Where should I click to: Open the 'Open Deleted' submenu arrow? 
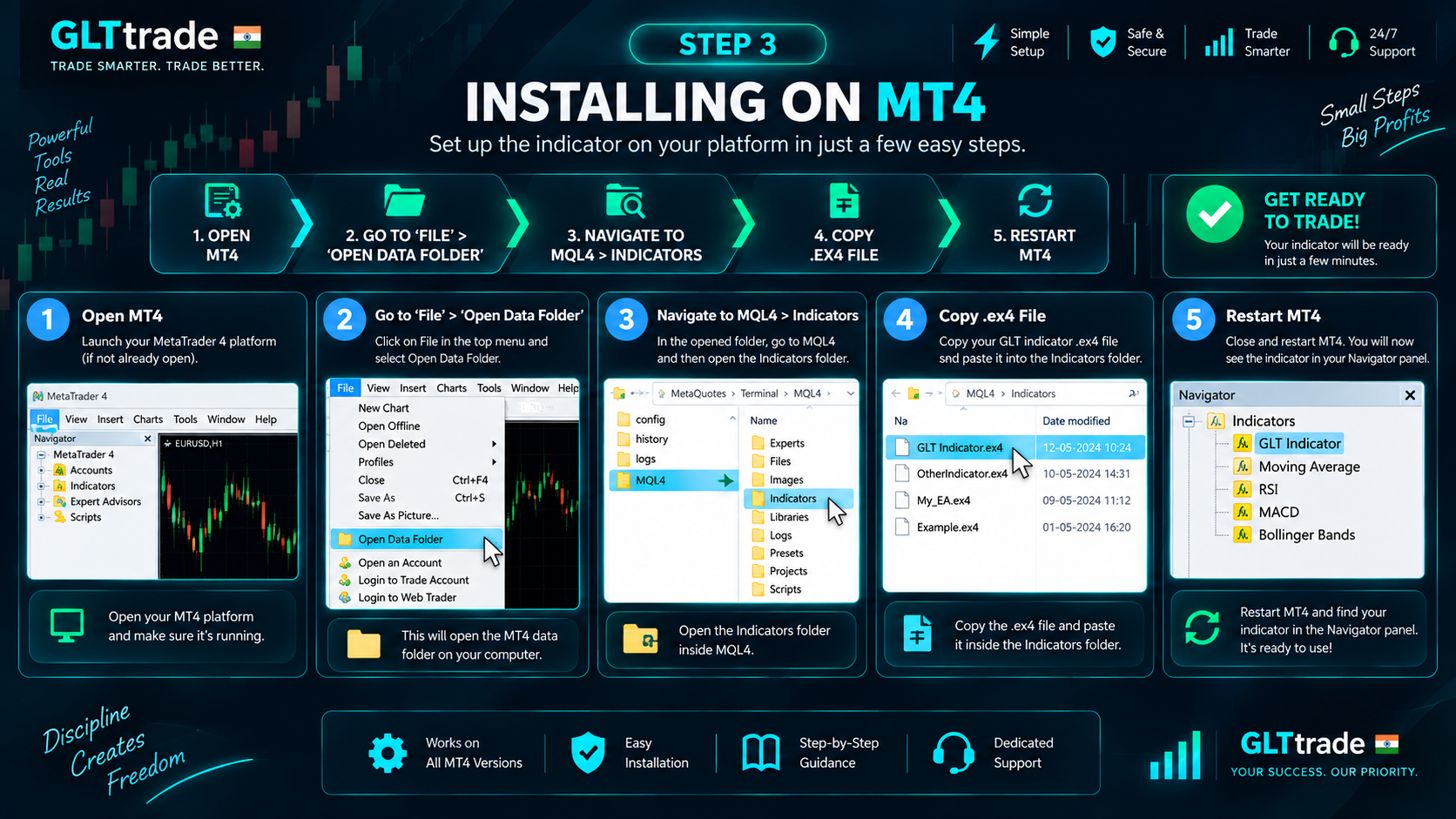(495, 444)
